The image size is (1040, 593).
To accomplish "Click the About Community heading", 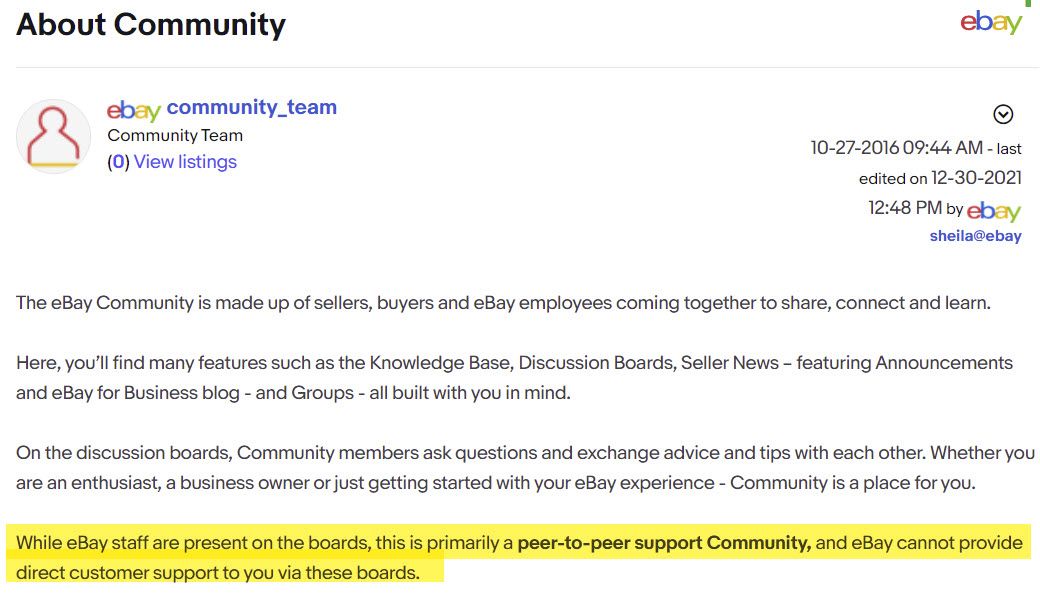I will 151,25.
